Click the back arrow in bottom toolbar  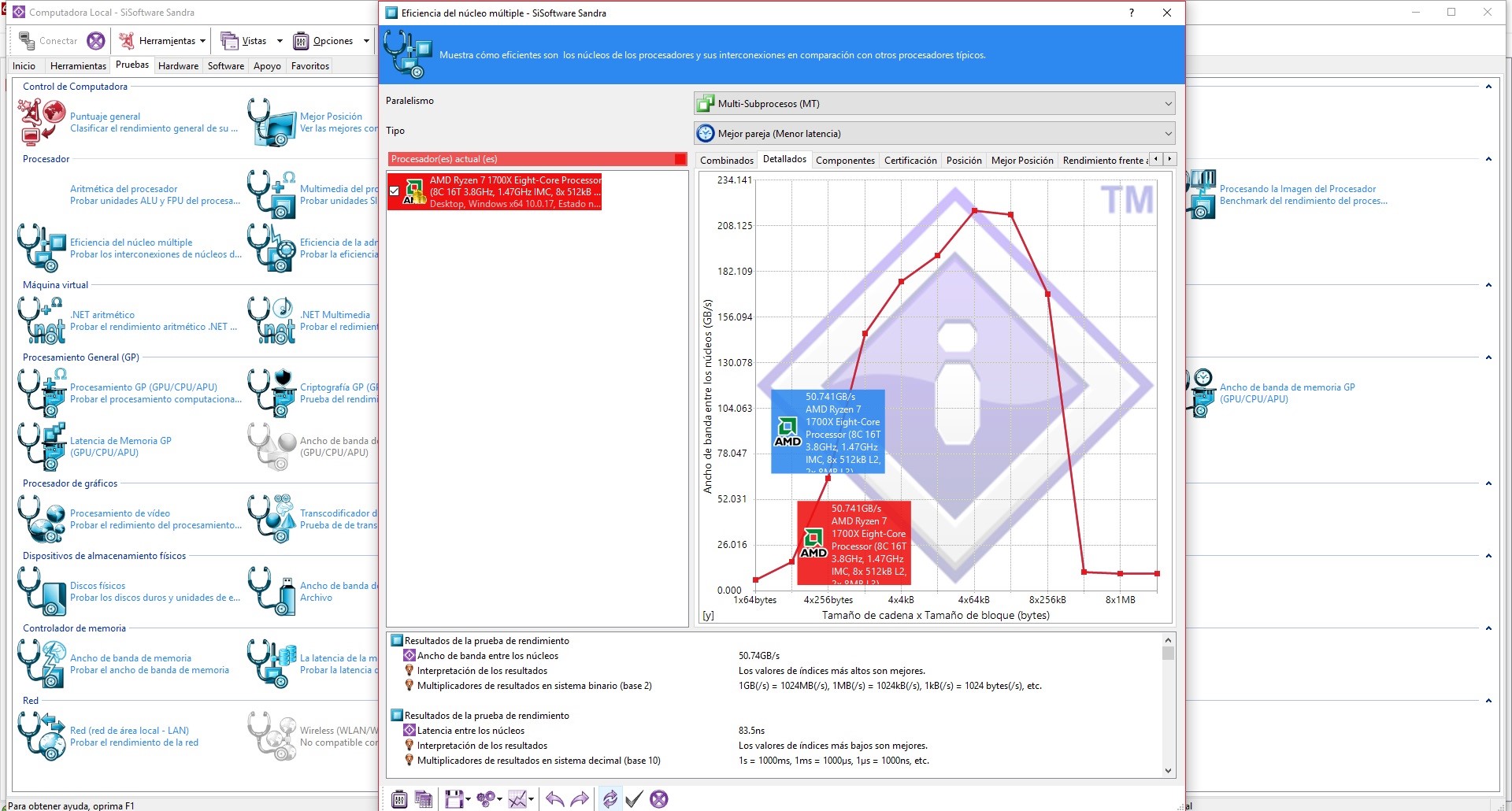pos(554,799)
